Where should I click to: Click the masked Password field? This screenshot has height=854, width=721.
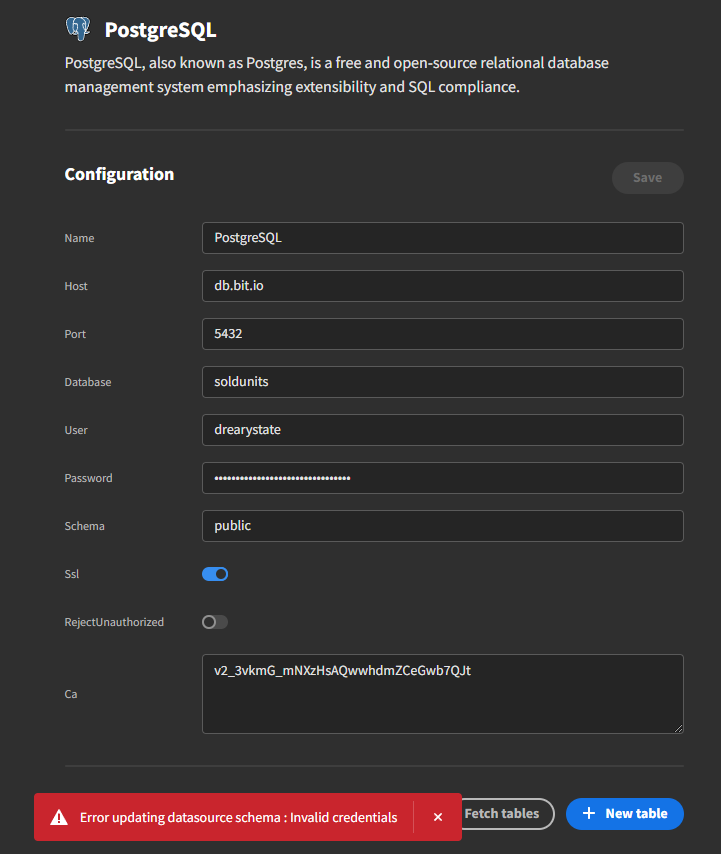coord(442,477)
